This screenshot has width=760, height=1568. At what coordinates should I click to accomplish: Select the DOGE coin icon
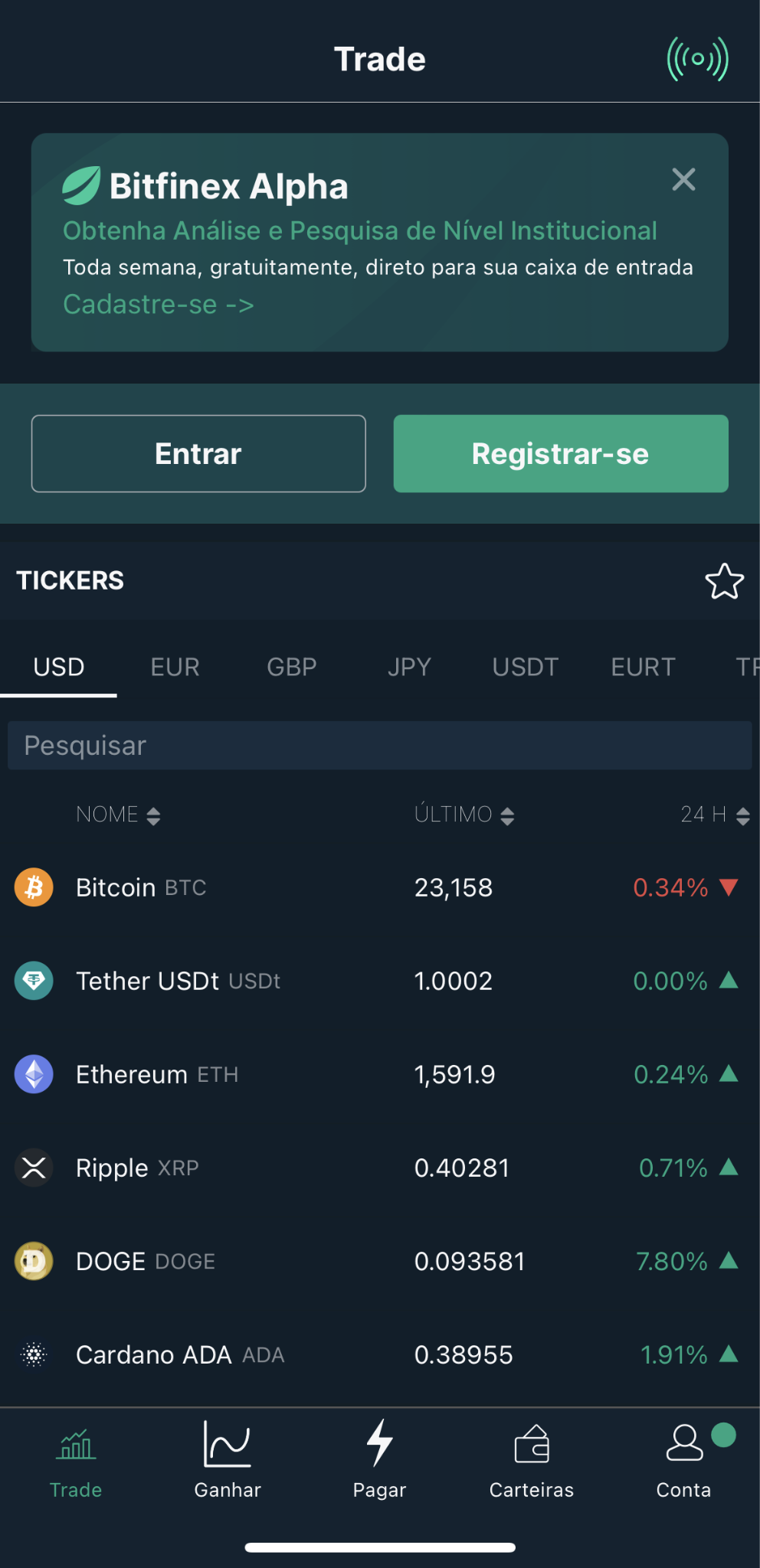tap(34, 1261)
